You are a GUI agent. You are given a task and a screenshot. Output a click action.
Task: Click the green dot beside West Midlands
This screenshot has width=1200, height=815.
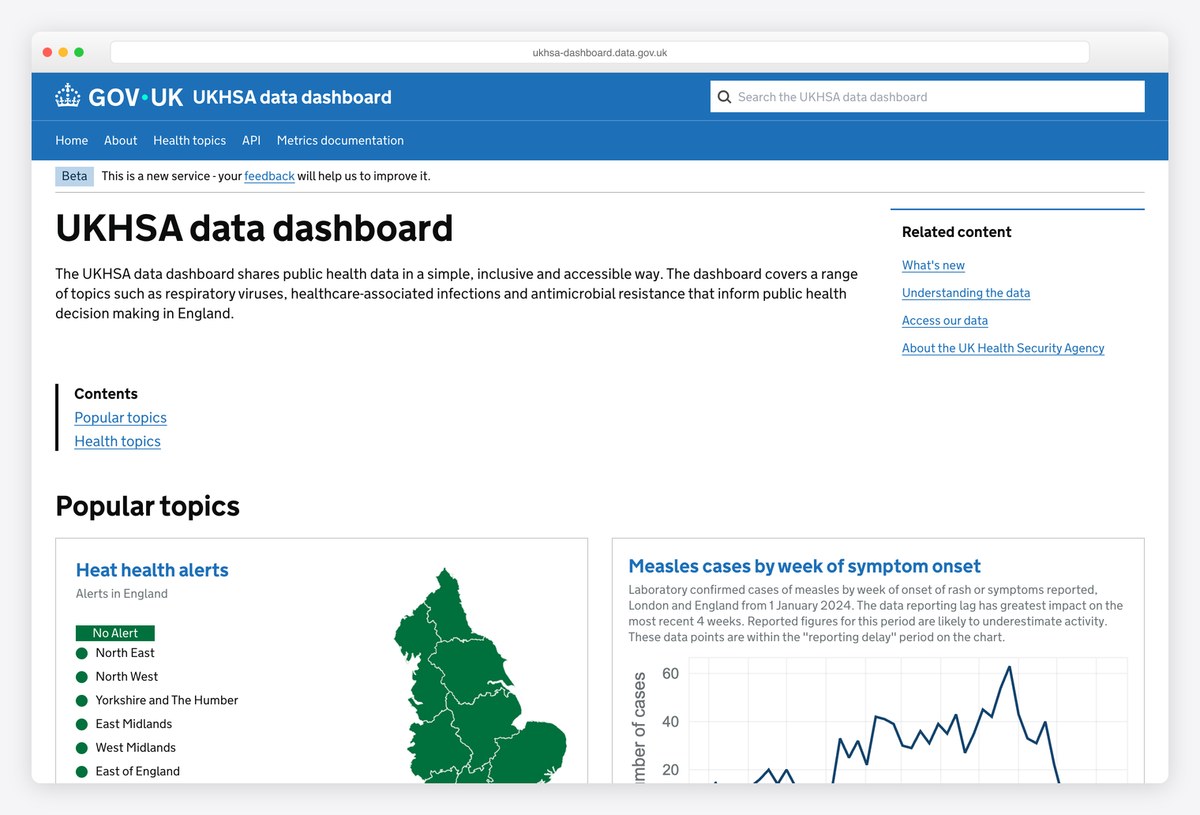tap(82, 748)
